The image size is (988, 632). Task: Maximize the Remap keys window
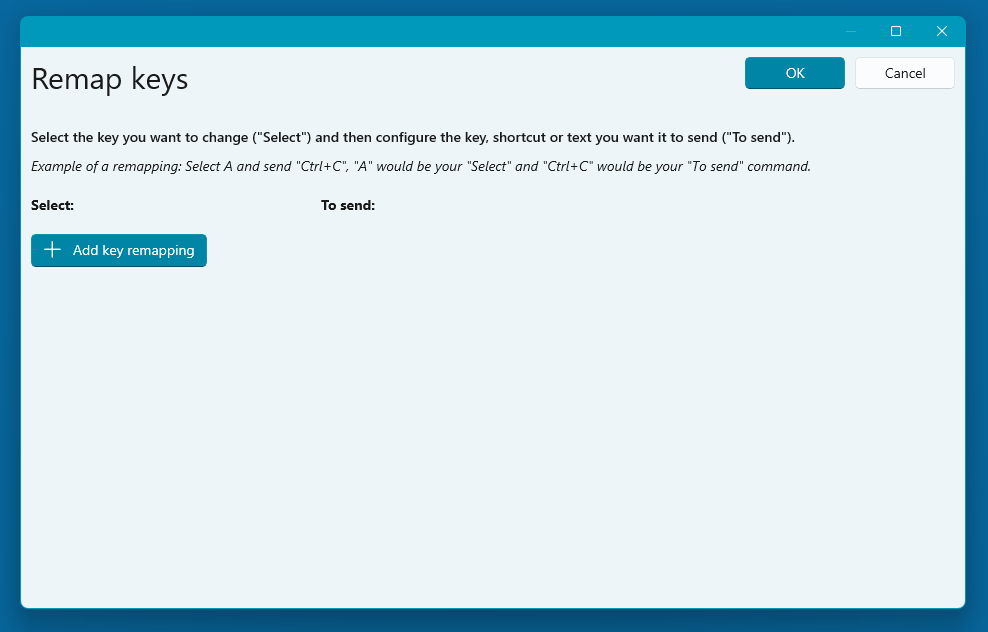896,31
